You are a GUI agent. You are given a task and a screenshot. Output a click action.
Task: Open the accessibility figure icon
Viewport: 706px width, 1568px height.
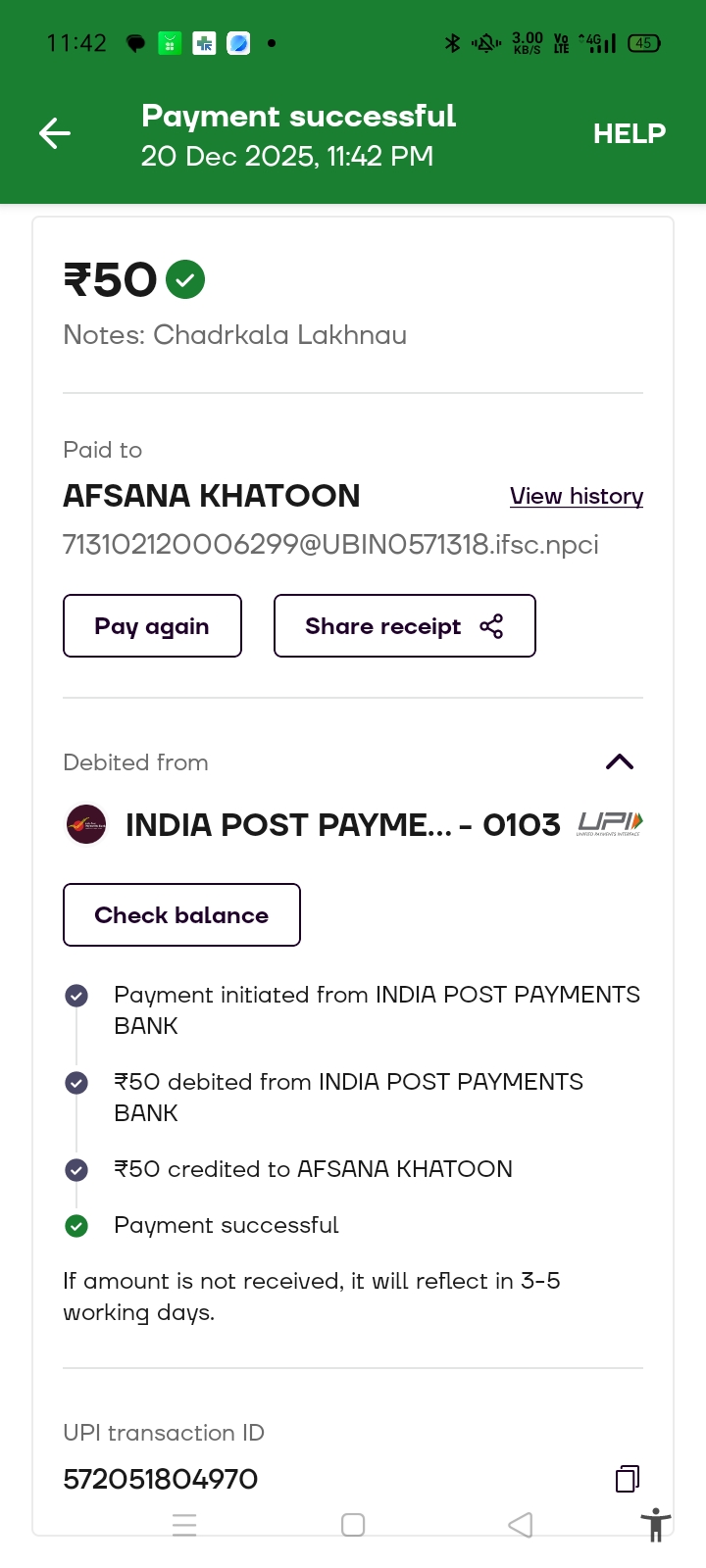655,1526
